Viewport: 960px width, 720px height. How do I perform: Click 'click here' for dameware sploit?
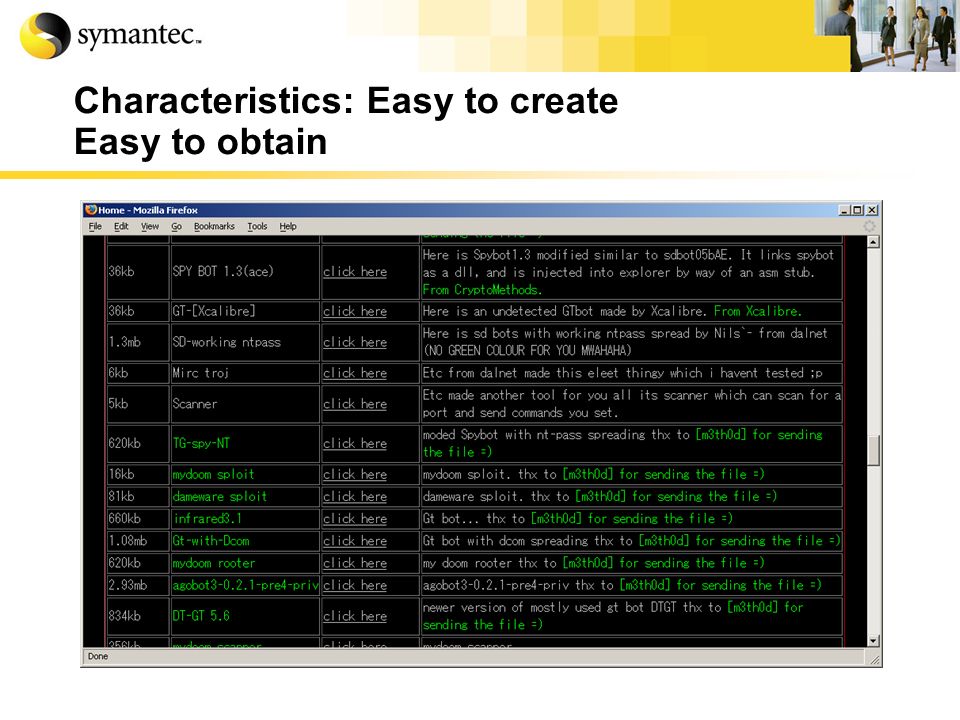[355, 497]
